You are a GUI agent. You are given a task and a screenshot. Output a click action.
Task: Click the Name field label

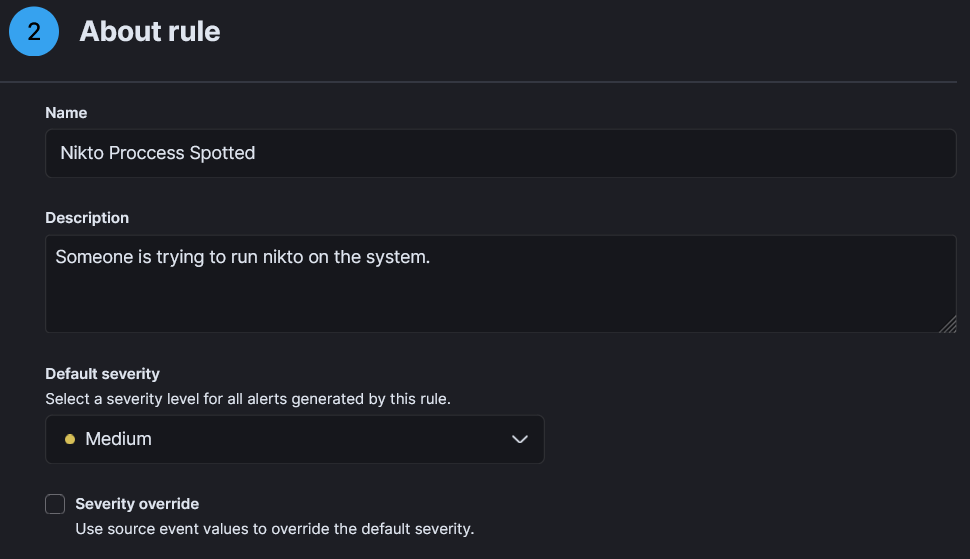click(x=66, y=113)
